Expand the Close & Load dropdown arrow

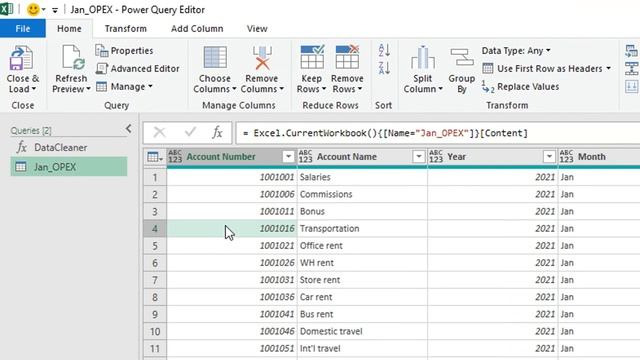click(34, 89)
